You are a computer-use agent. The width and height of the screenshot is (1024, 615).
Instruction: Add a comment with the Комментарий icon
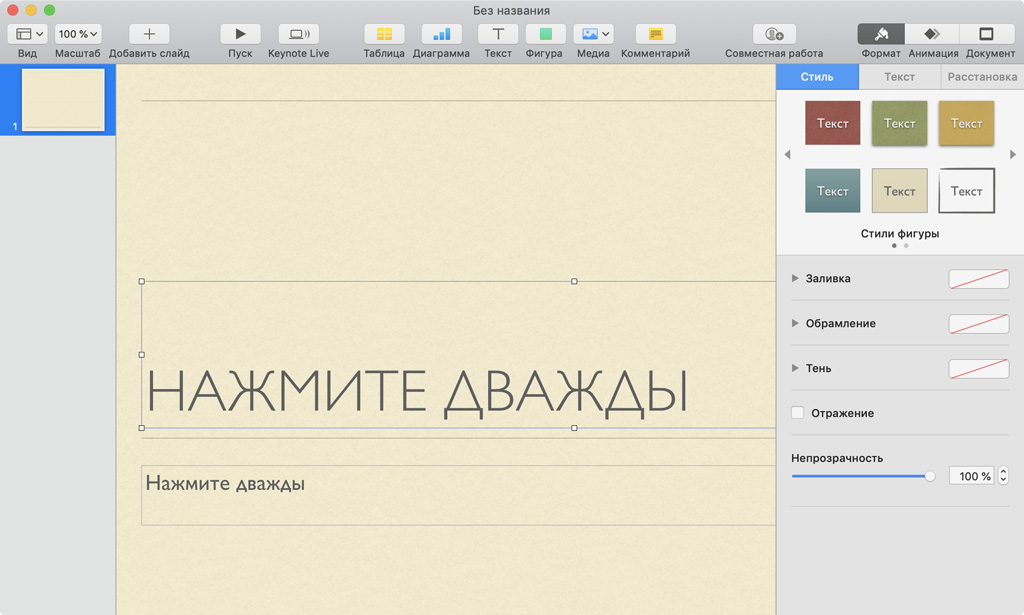pyautogui.click(x=656, y=34)
